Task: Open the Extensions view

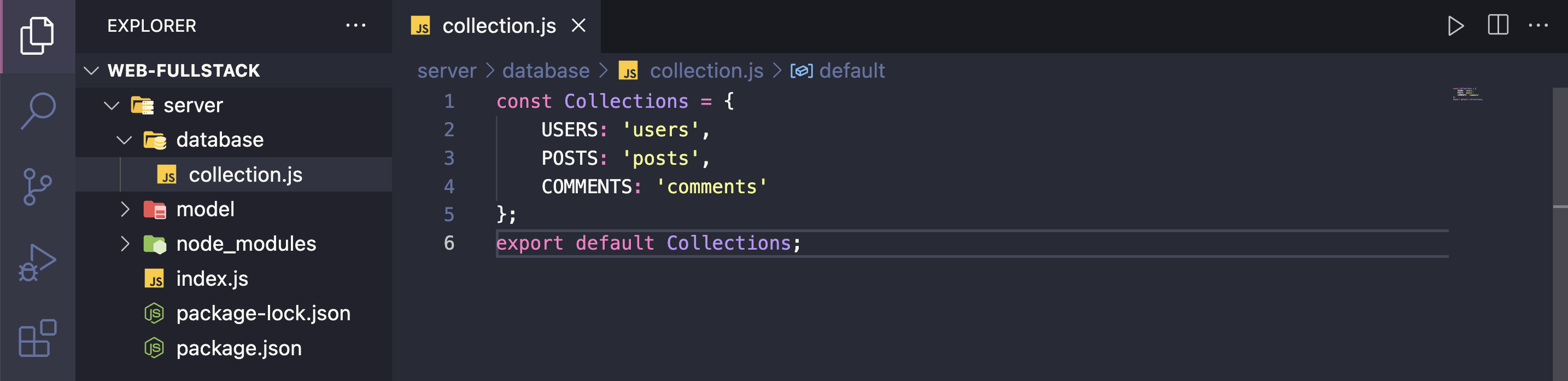Action: click(37, 338)
